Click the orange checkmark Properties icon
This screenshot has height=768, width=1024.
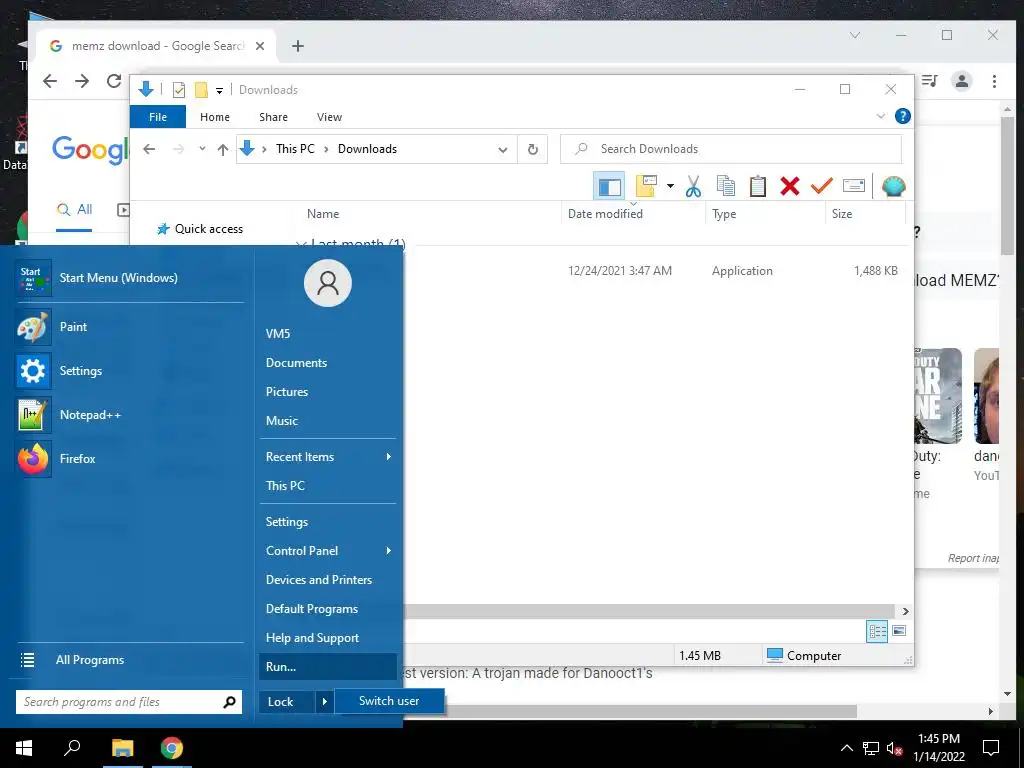(x=821, y=186)
